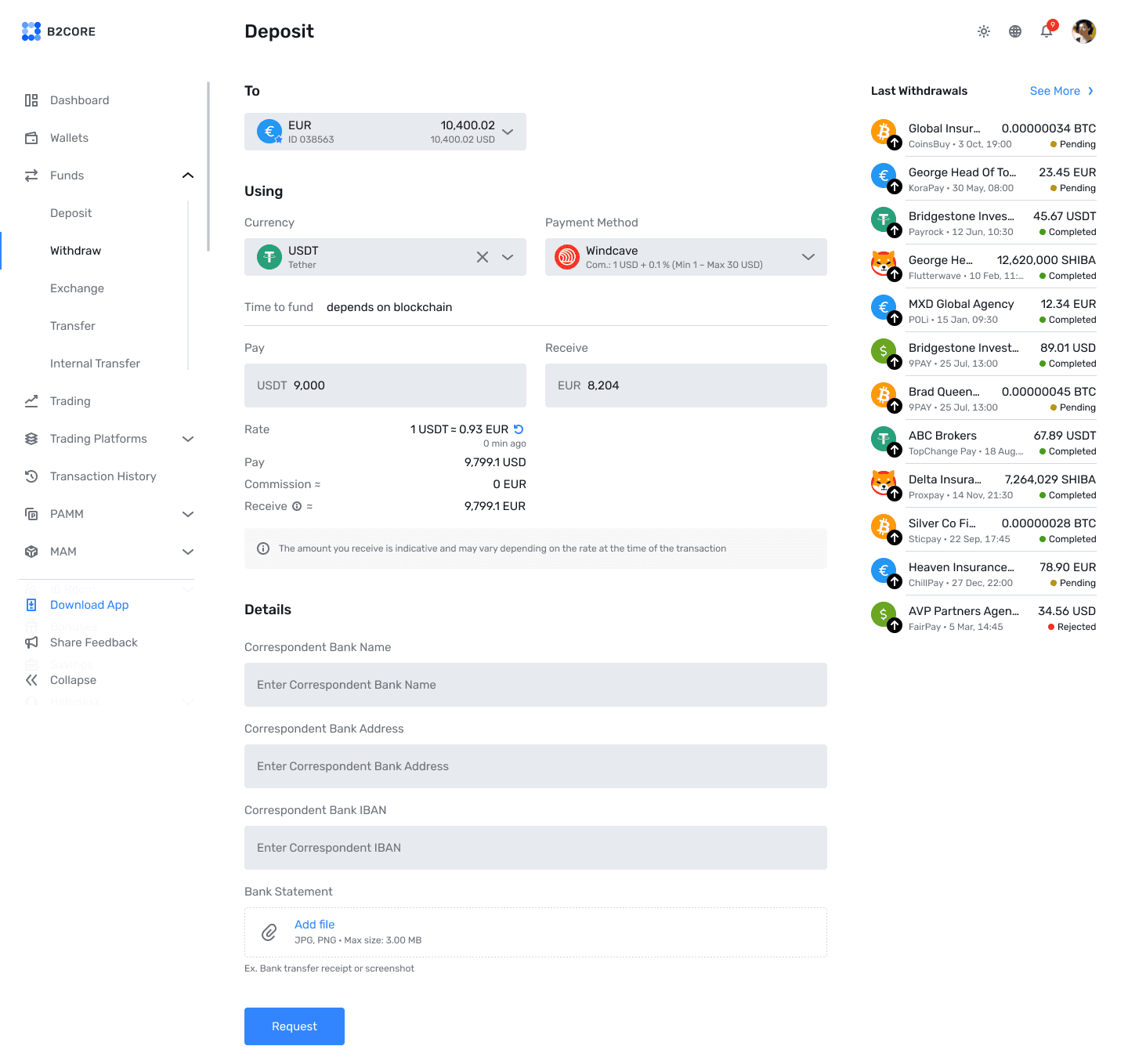Open the Heaven Insurance... withdrawal row

tap(984, 574)
